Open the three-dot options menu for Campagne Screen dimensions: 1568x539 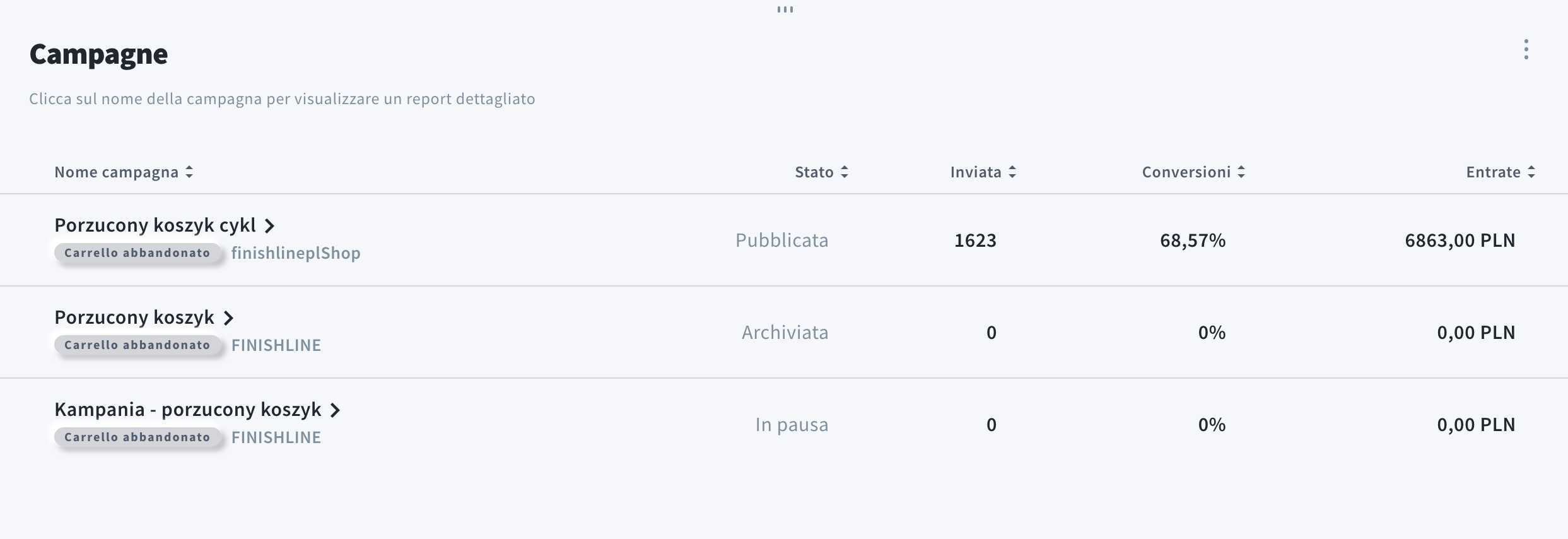pos(1526,49)
